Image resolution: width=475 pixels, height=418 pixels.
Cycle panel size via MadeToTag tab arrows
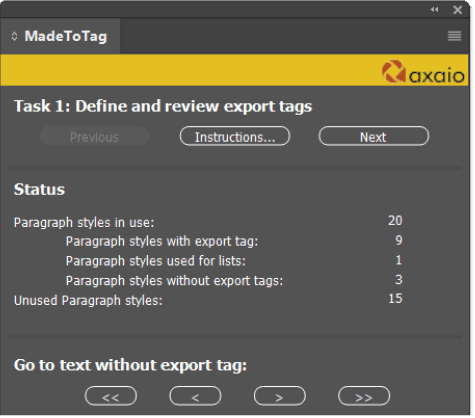pyautogui.click(x=14, y=36)
